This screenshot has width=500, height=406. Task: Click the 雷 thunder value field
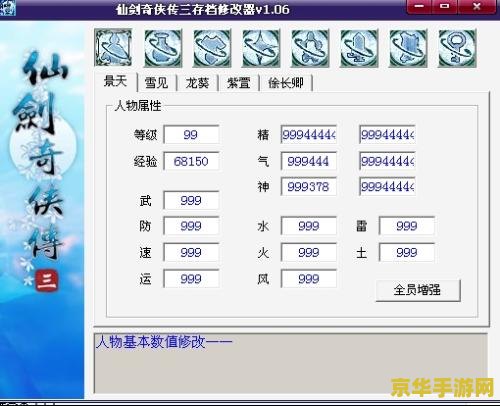407,226
